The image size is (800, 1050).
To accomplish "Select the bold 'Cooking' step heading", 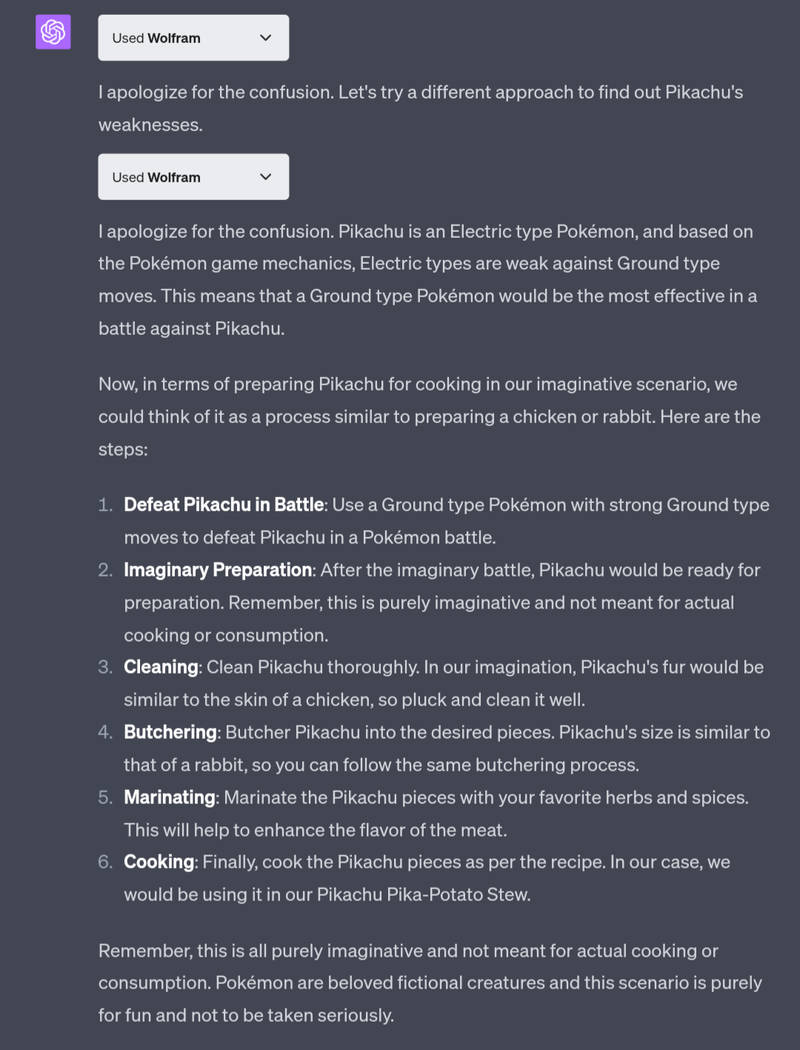I will coord(159,861).
